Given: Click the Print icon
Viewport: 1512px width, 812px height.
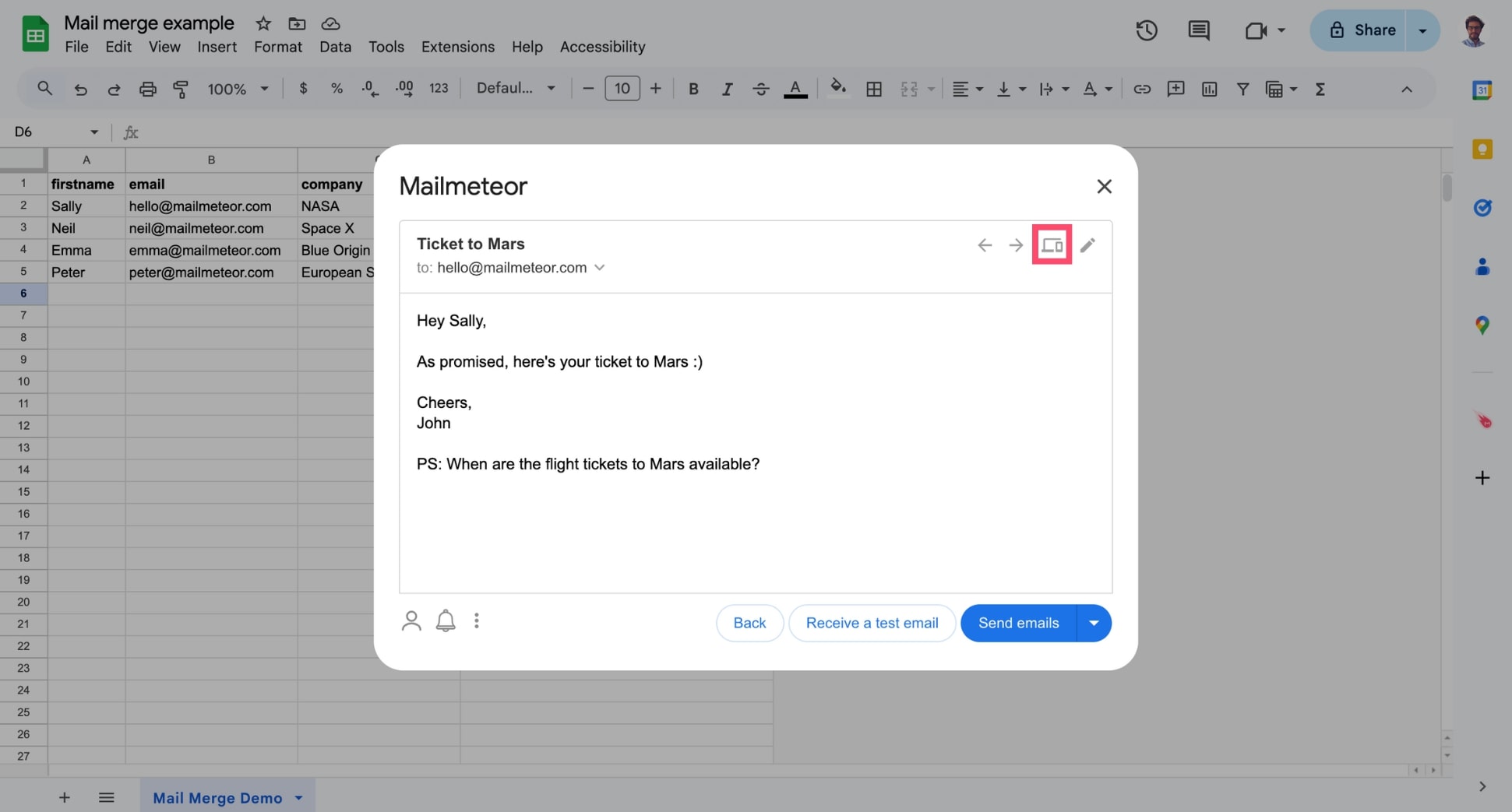Looking at the screenshot, I should (x=147, y=89).
